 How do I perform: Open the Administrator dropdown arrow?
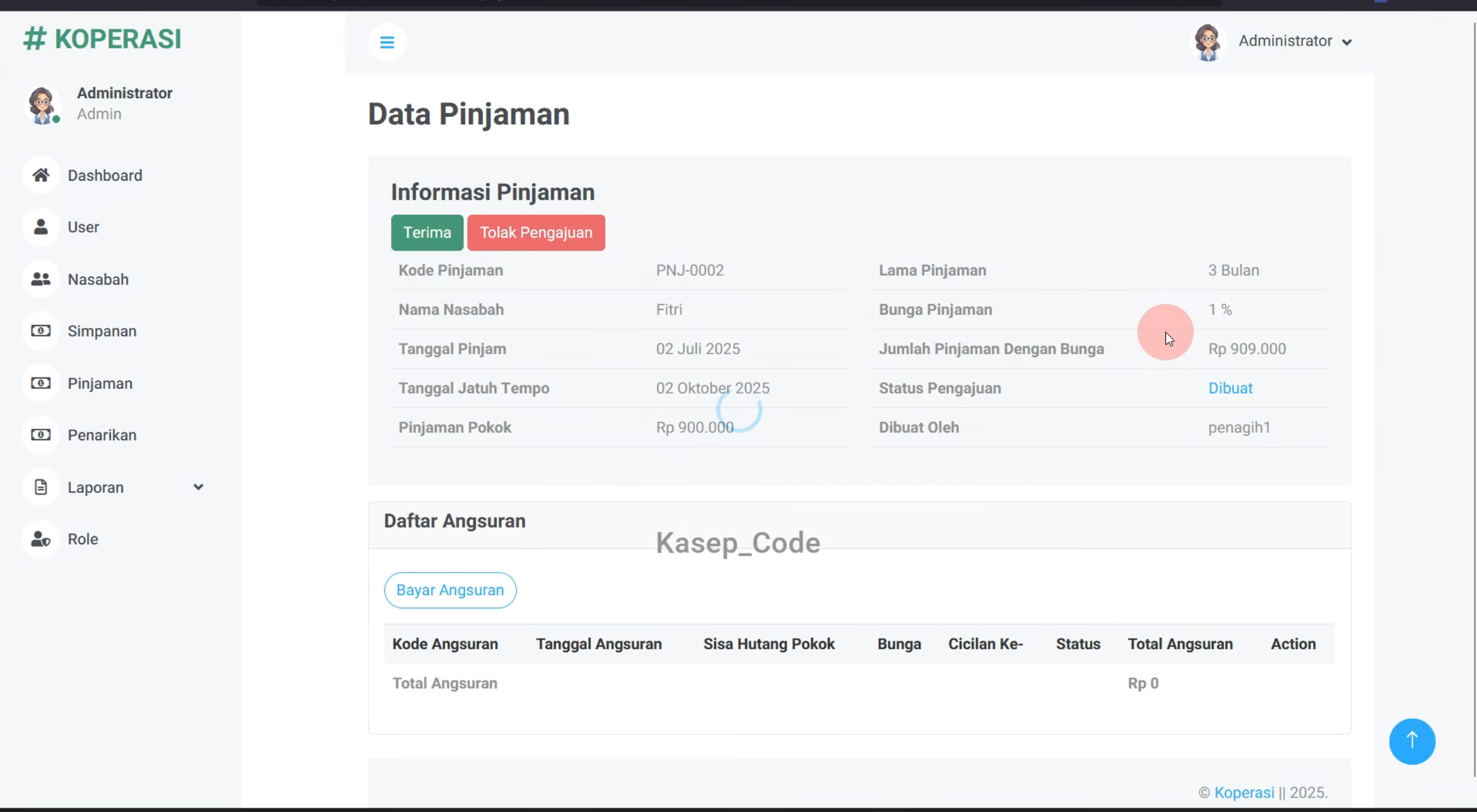(1347, 42)
